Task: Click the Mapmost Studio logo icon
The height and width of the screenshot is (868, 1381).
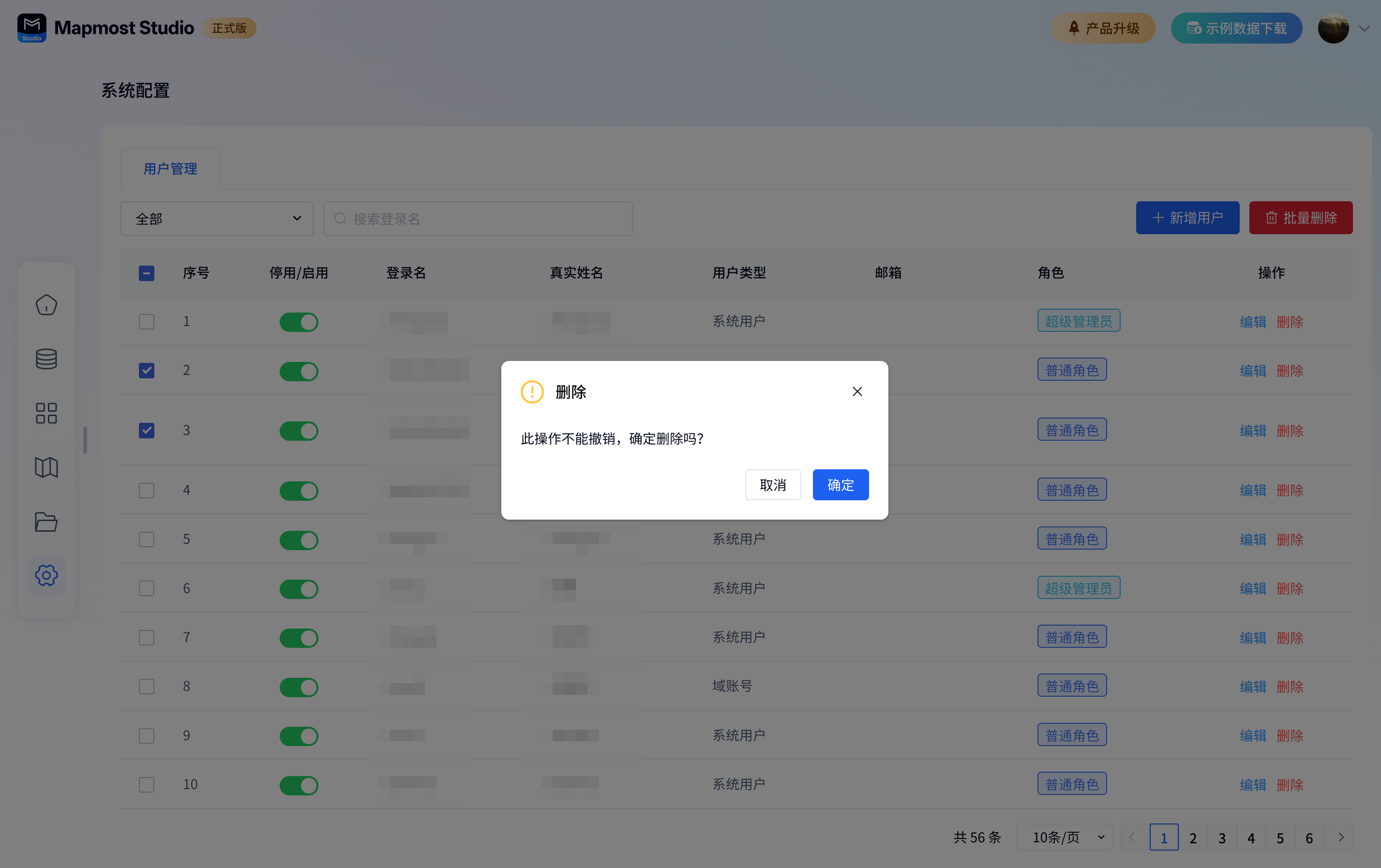Action: (x=31, y=28)
